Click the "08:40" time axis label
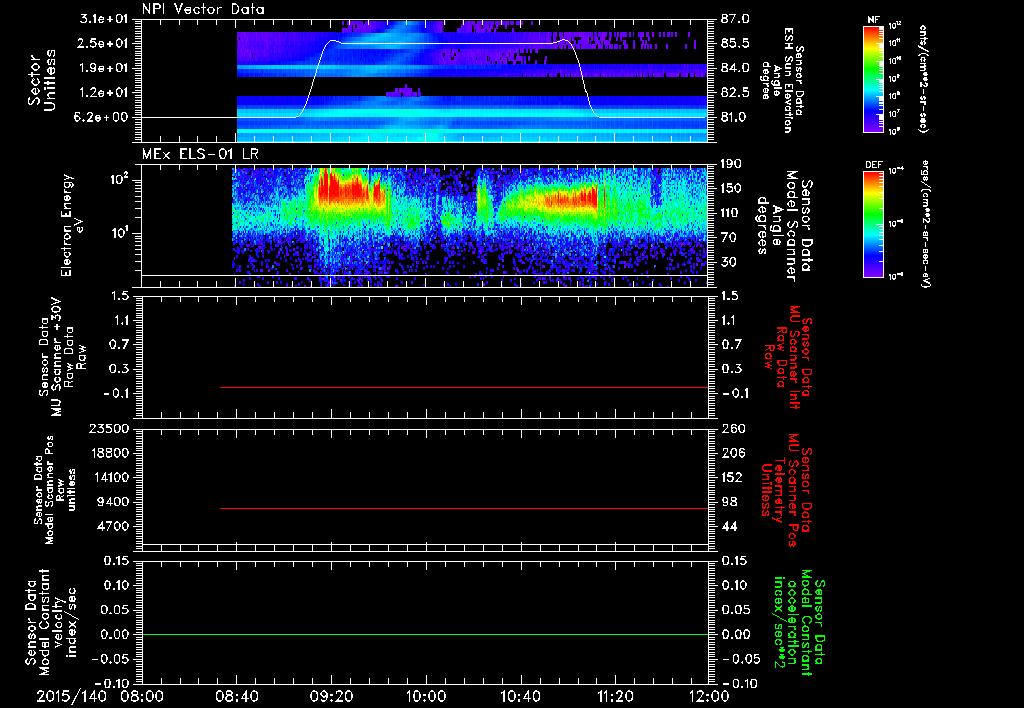 (x=237, y=696)
